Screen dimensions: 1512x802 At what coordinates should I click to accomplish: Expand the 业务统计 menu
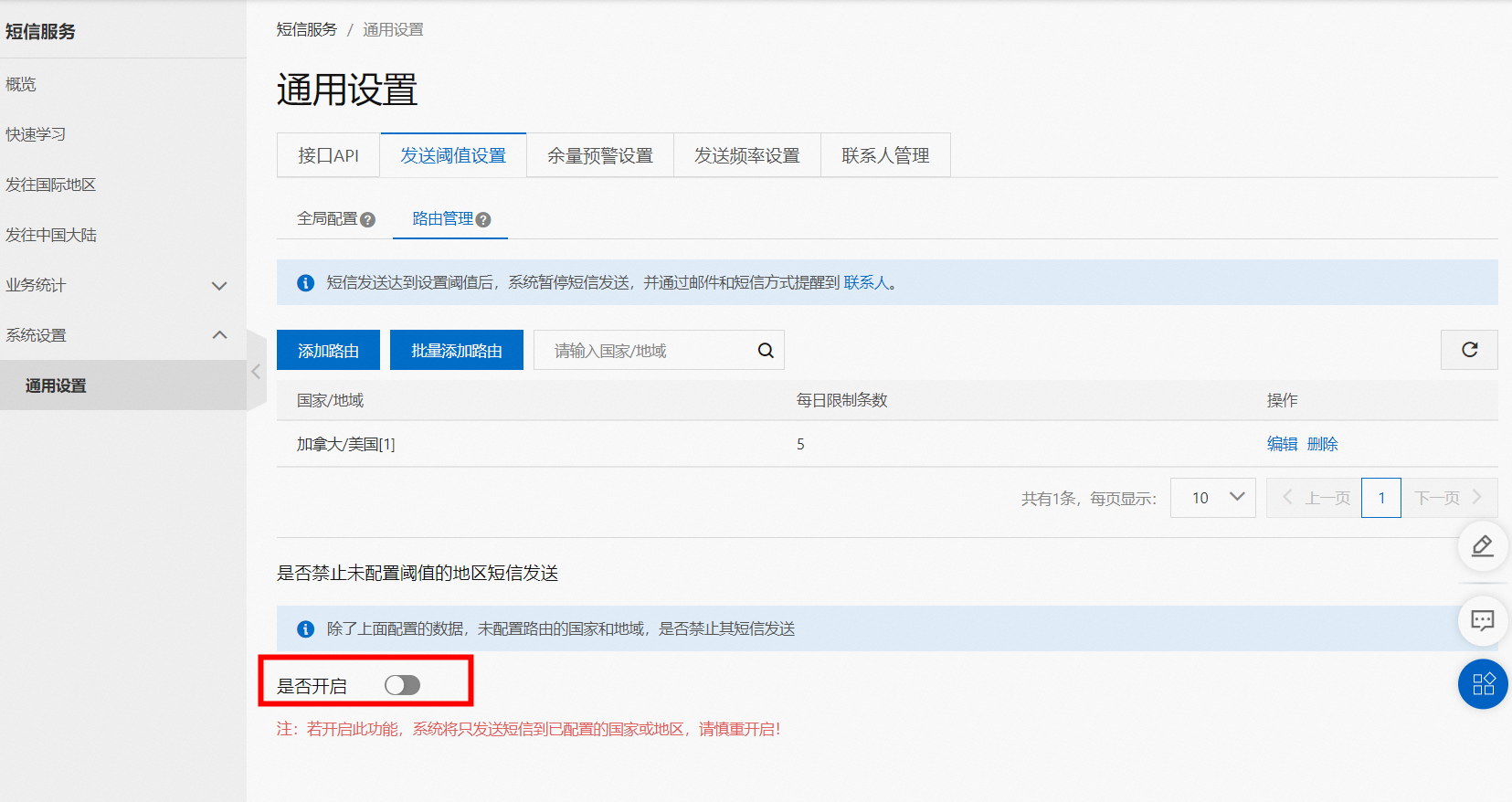click(x=219, y=286)
